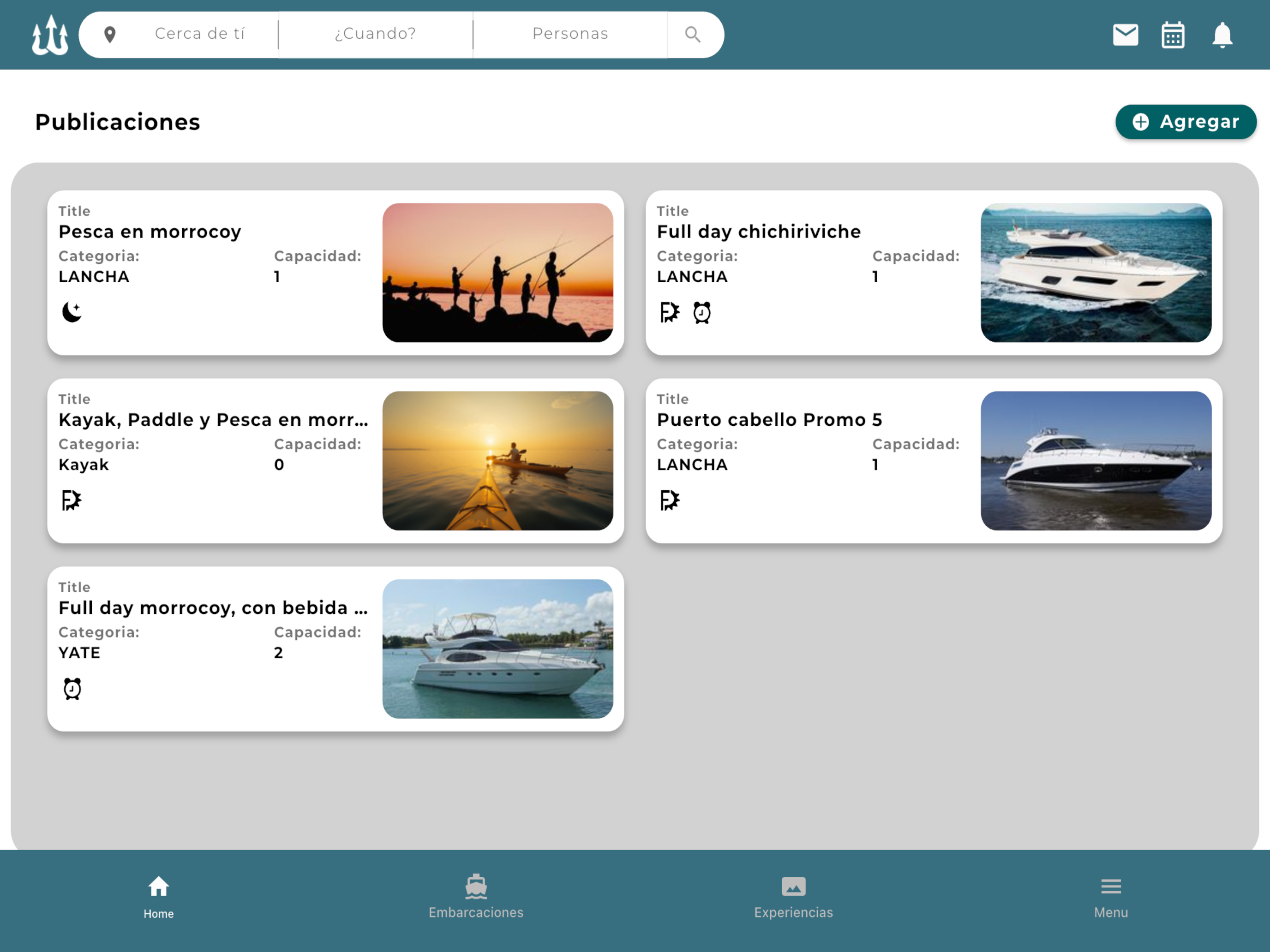1270x952 pixels.
Task: Click the Cerca de tí location field
Action: pos(200,34)
